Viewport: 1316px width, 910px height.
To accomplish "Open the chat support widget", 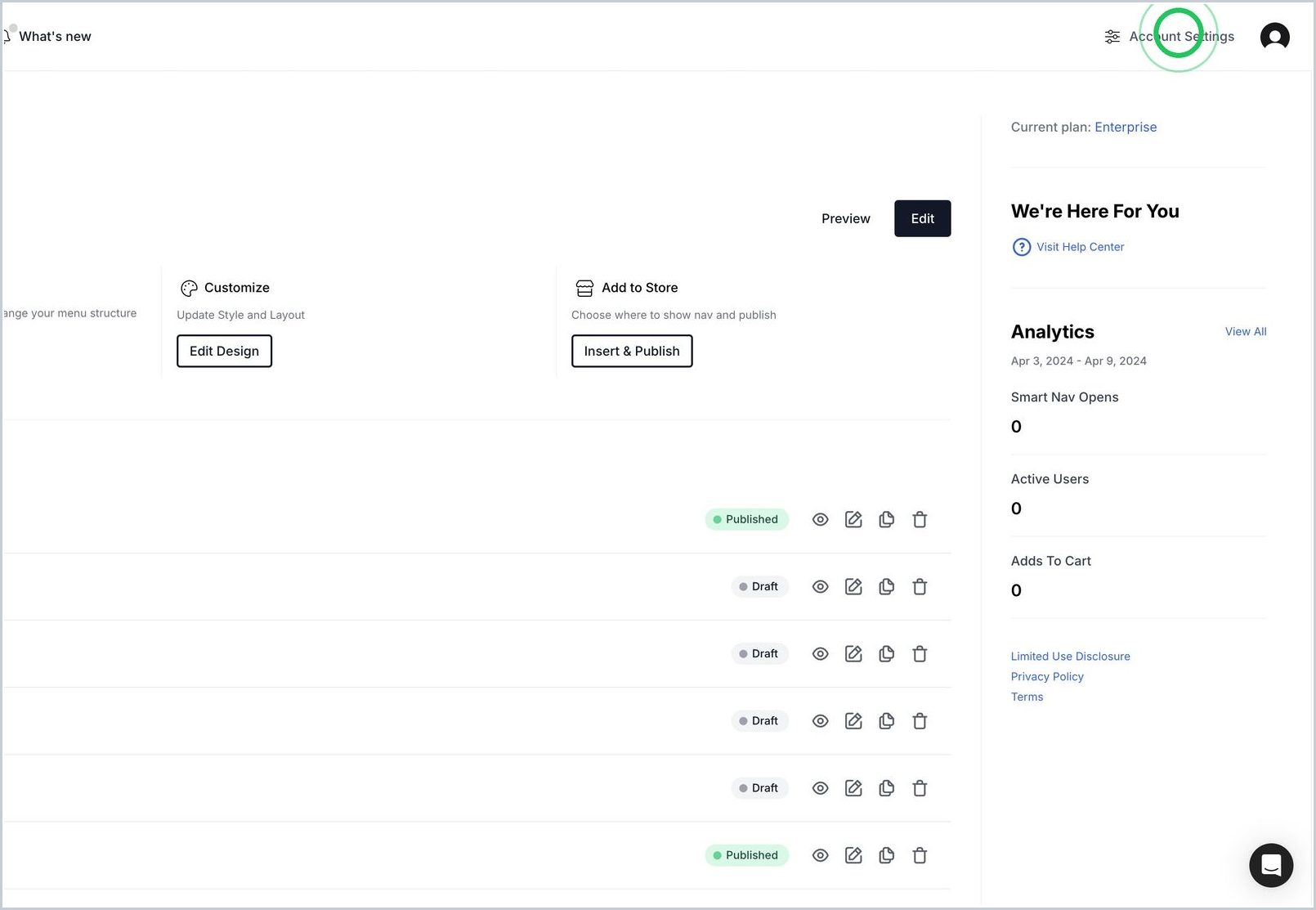I will coord(1271,865).
